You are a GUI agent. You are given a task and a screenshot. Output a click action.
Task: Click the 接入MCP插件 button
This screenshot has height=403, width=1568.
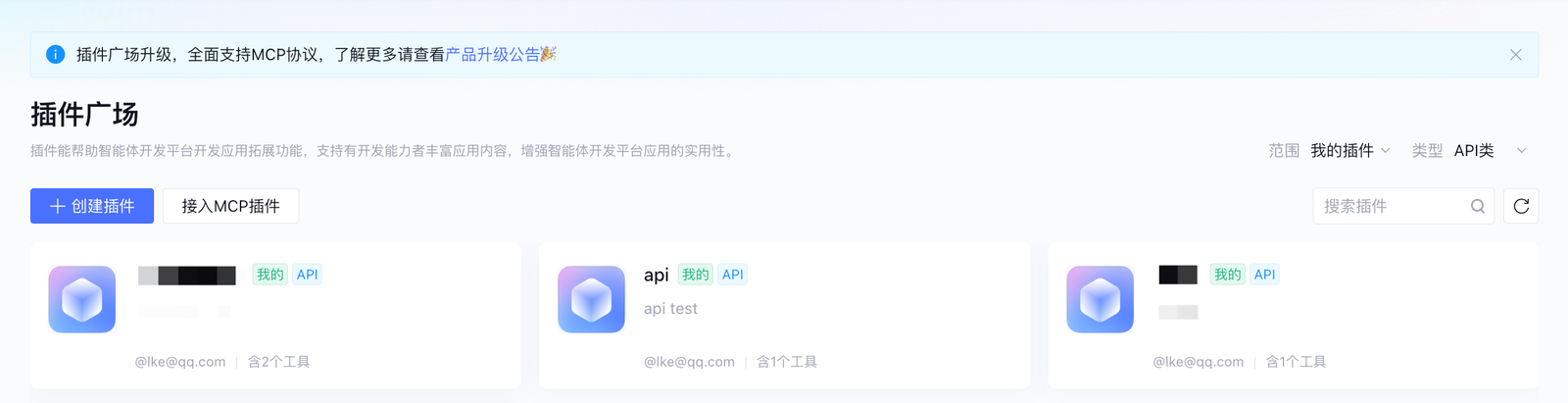(x=230, y=206)
